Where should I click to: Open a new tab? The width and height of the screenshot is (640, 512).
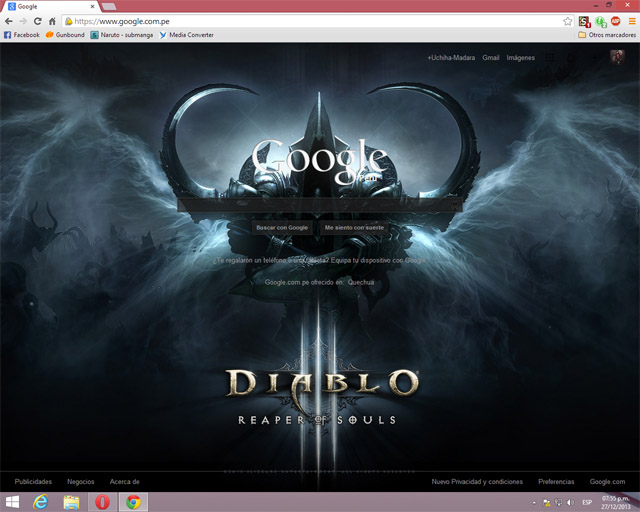click(109, 7)
